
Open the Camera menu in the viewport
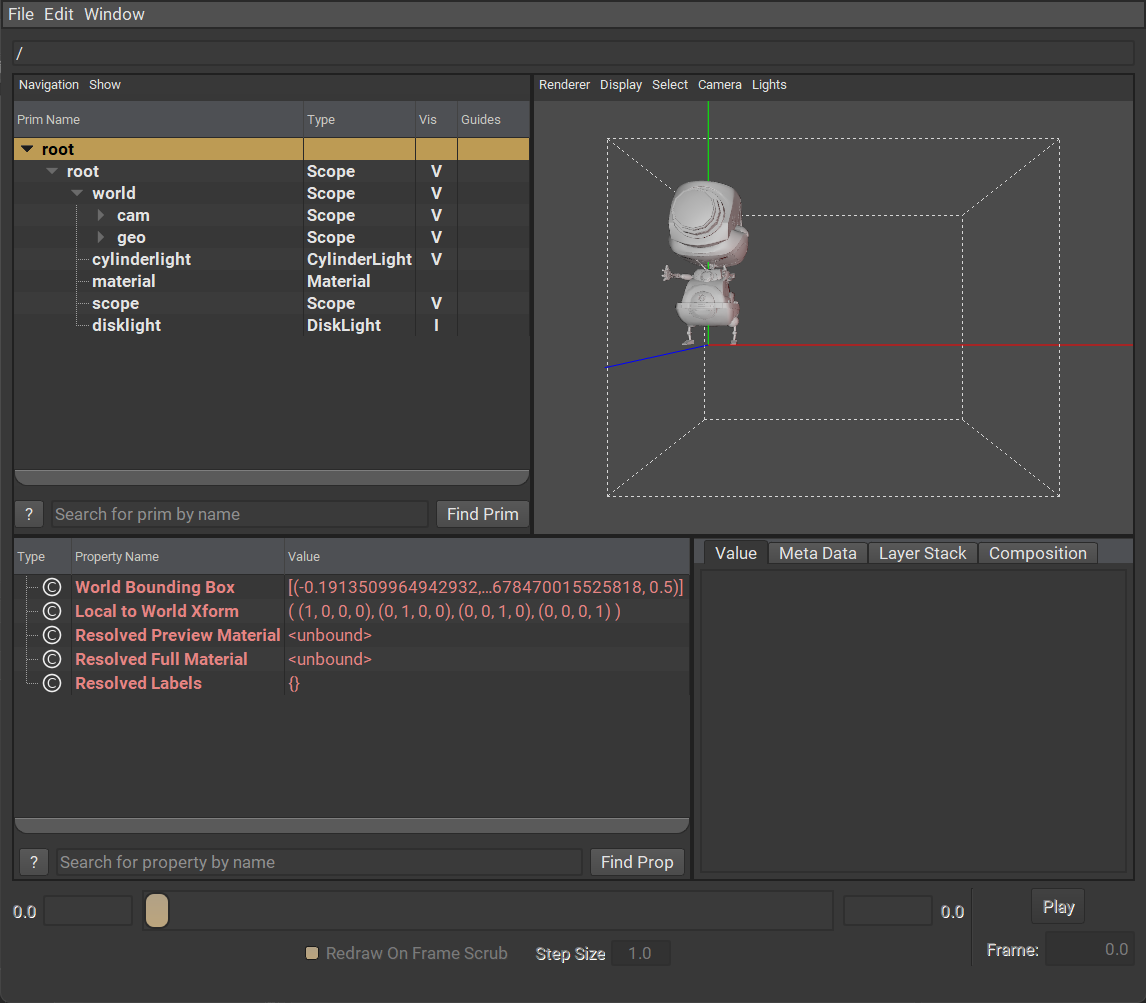click(719, 85)
